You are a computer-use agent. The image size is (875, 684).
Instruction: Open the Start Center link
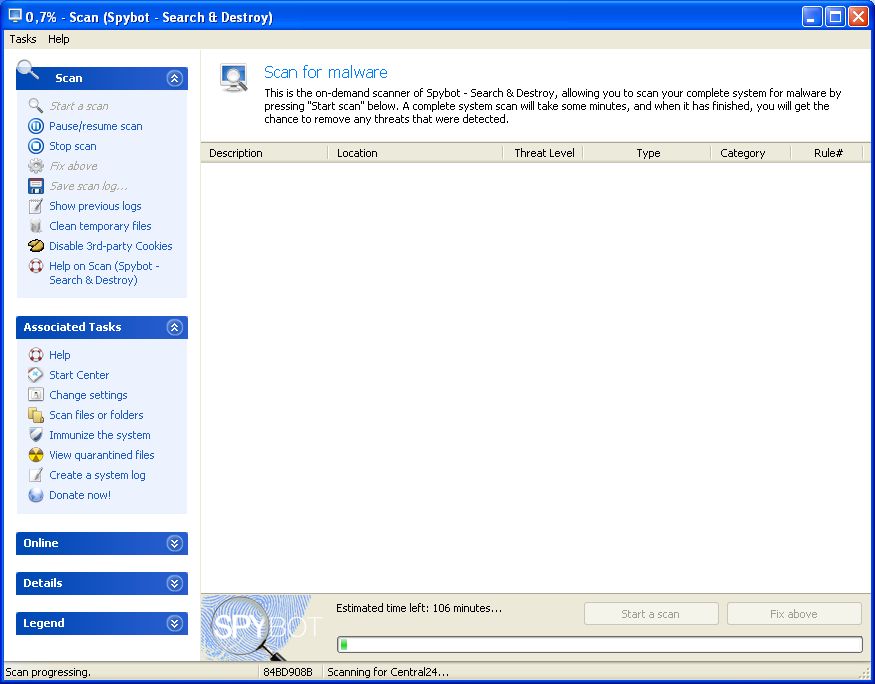click(79, 375)
